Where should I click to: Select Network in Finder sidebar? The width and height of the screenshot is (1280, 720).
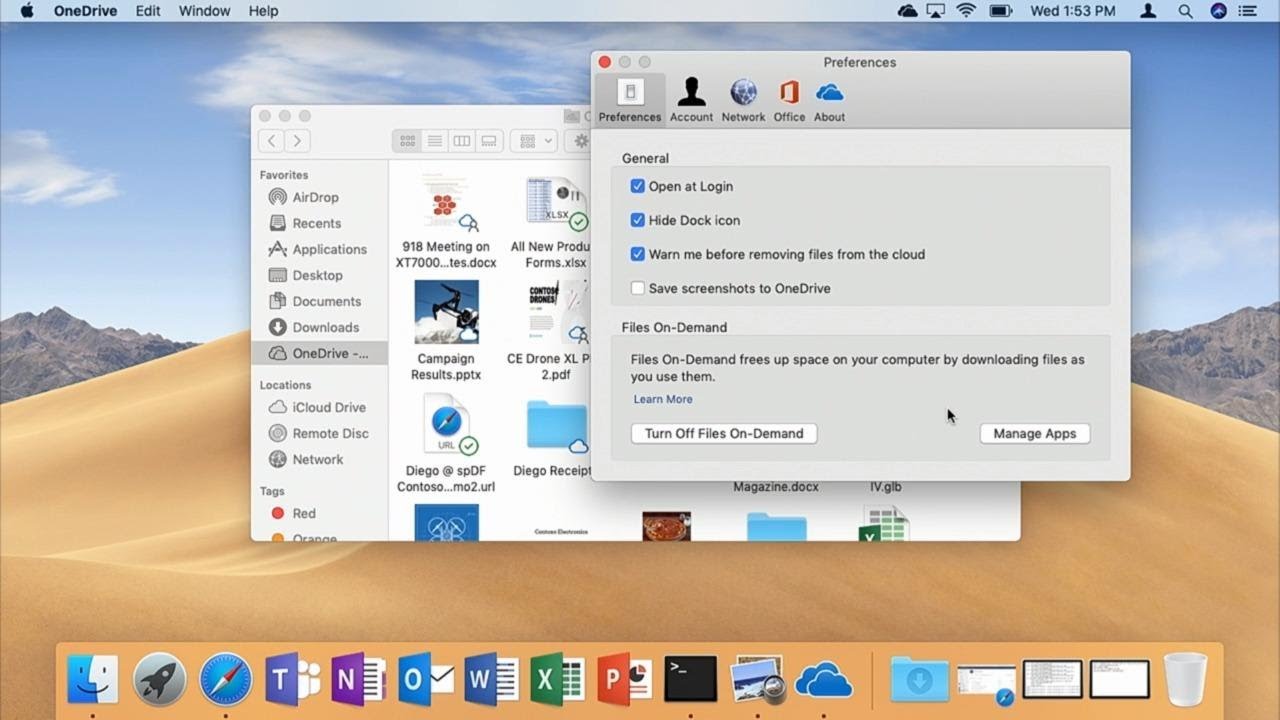pos(319,459)
